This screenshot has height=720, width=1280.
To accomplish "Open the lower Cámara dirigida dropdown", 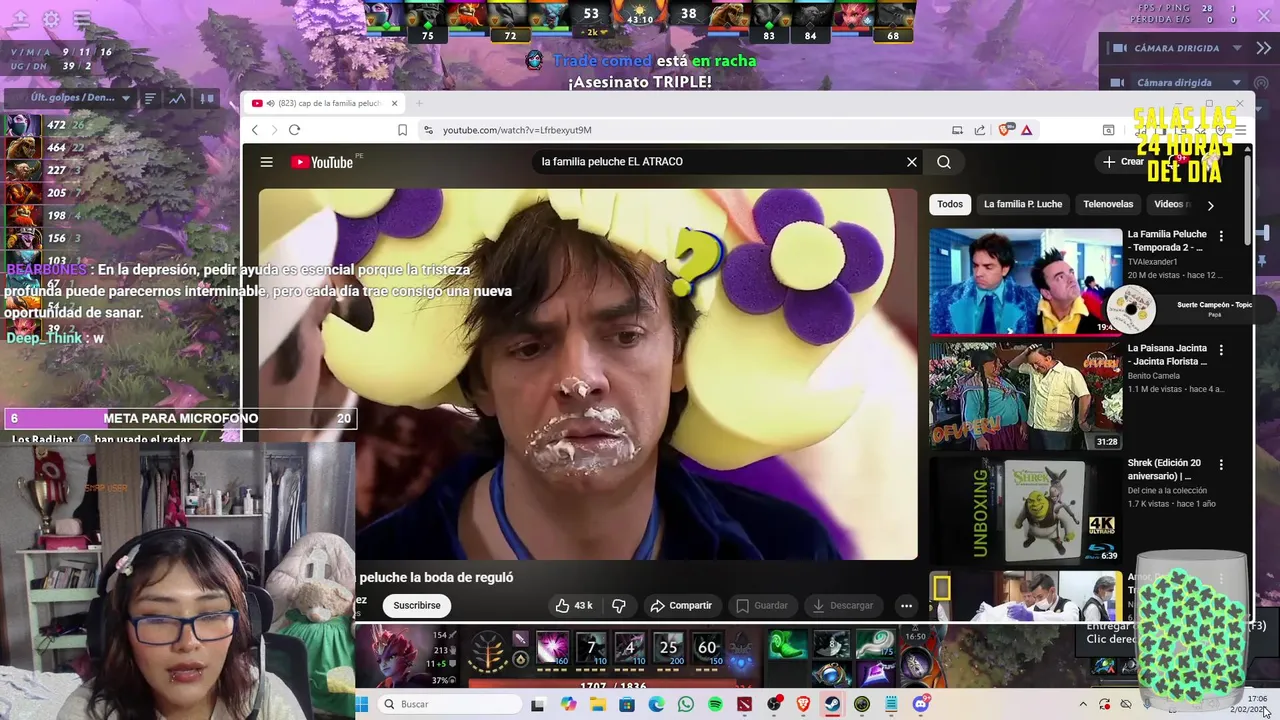I will click(x=1188, y=83).
